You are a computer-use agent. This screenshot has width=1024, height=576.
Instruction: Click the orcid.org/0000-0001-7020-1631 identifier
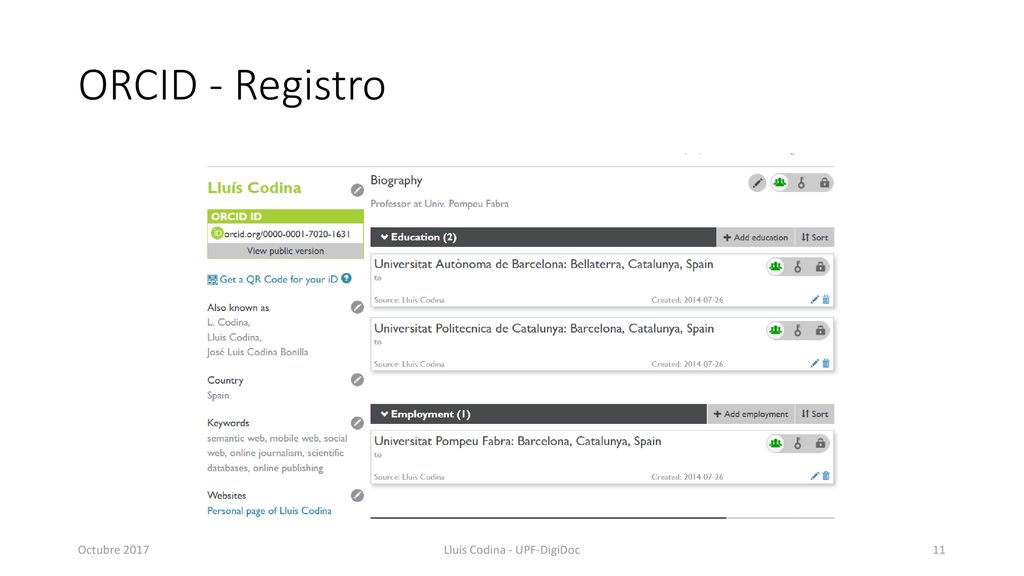pos(287,234)
